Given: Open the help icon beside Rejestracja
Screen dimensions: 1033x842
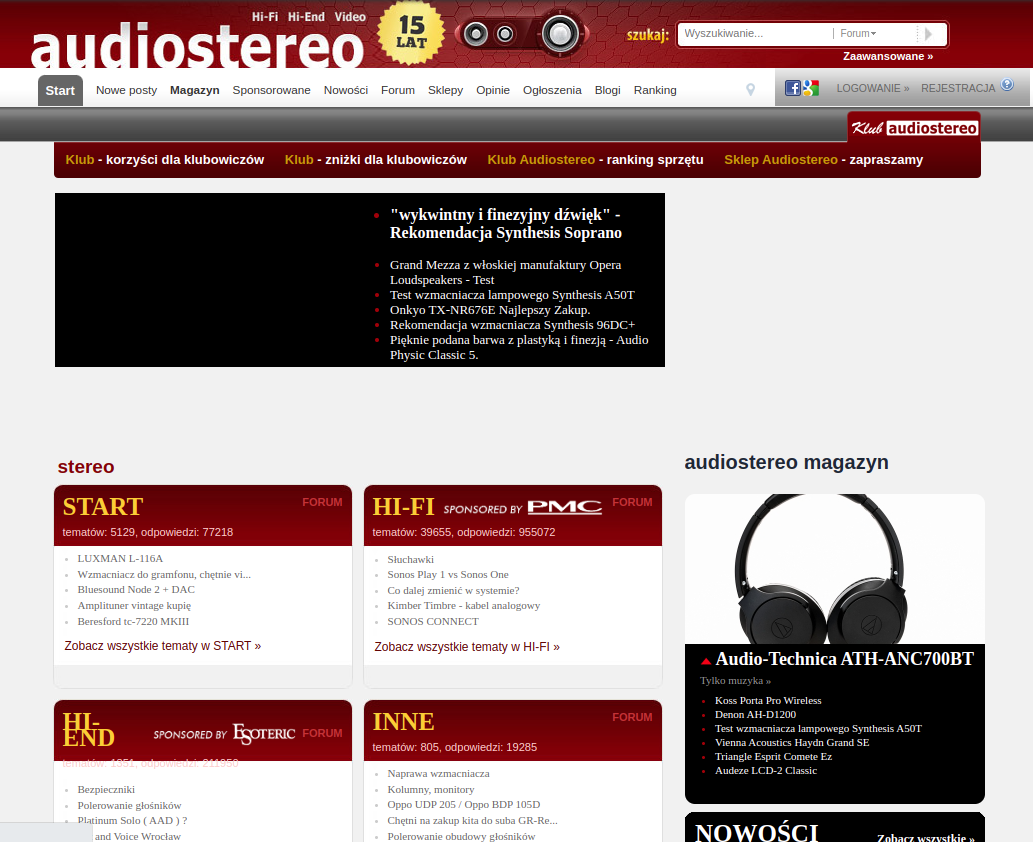Looking at the screenshot, I should point(1007,84).
